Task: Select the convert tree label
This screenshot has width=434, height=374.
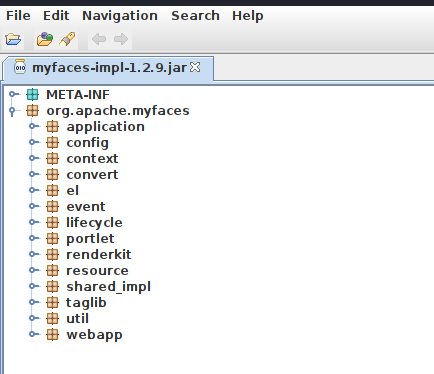Action: pyautogui.click(x=92, y=175)
